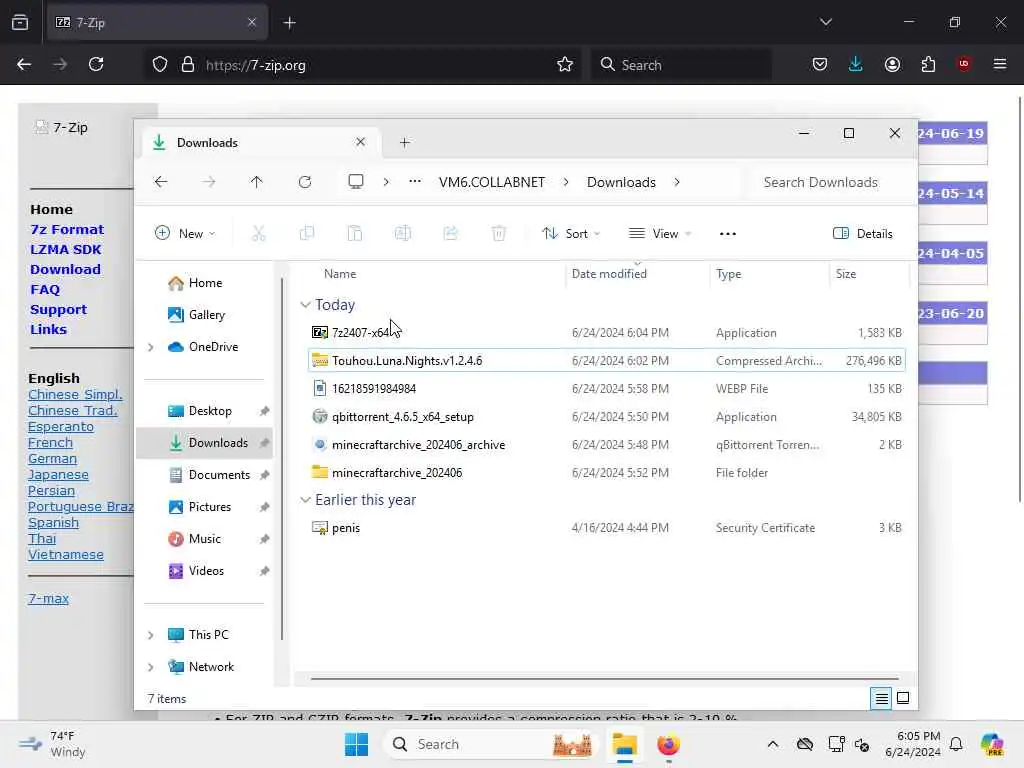Image resolution: width=1024 pixels, height=768 pixels.
Task: Select the 16218591984984 WEBP file
Action: coord(606,389)
